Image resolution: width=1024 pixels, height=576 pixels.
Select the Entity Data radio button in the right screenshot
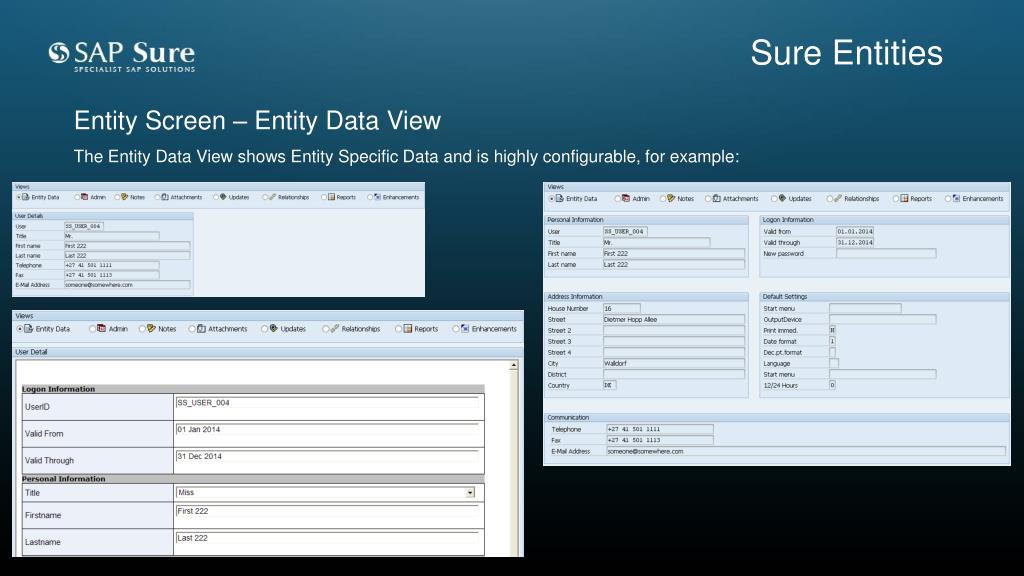pyautogui.click(x=552, y=199)
